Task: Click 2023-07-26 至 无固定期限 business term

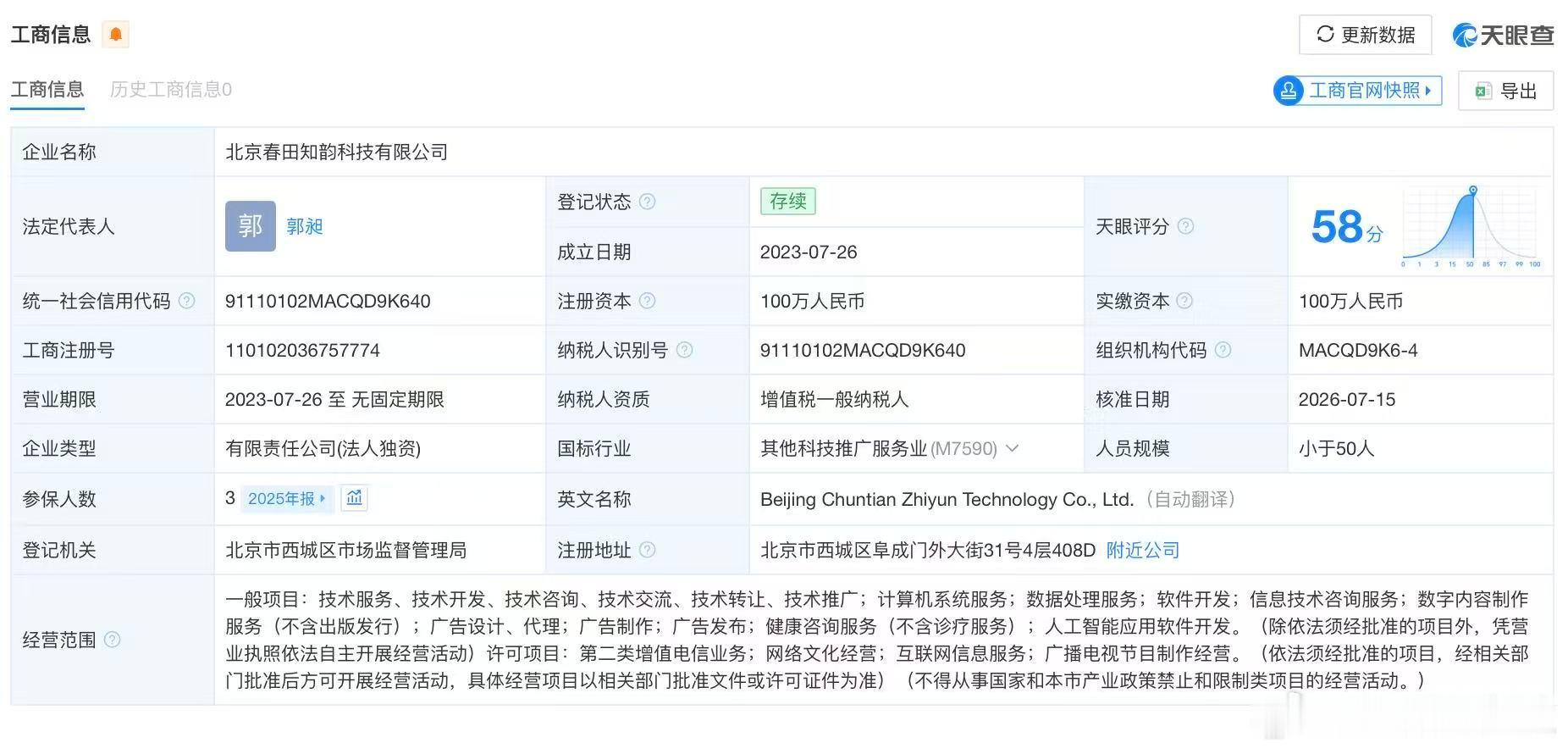Action: [x=334, y=399]
